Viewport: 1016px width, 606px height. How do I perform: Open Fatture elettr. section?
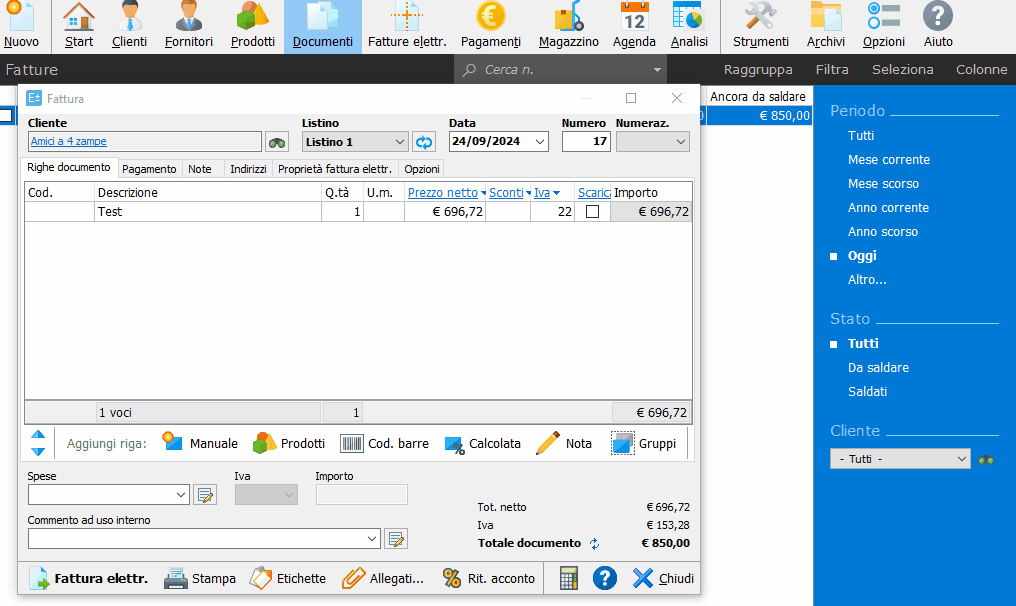(x=407, y=26)
